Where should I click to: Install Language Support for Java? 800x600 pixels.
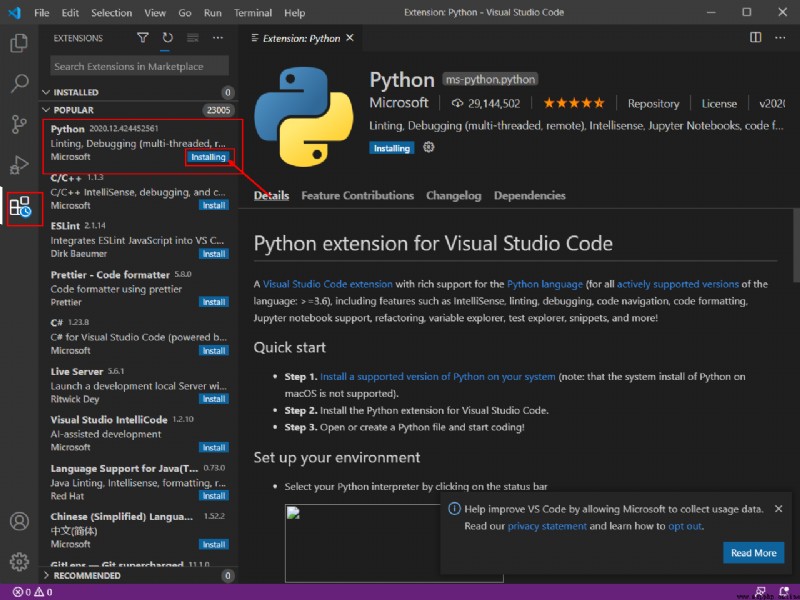(214, 496)
